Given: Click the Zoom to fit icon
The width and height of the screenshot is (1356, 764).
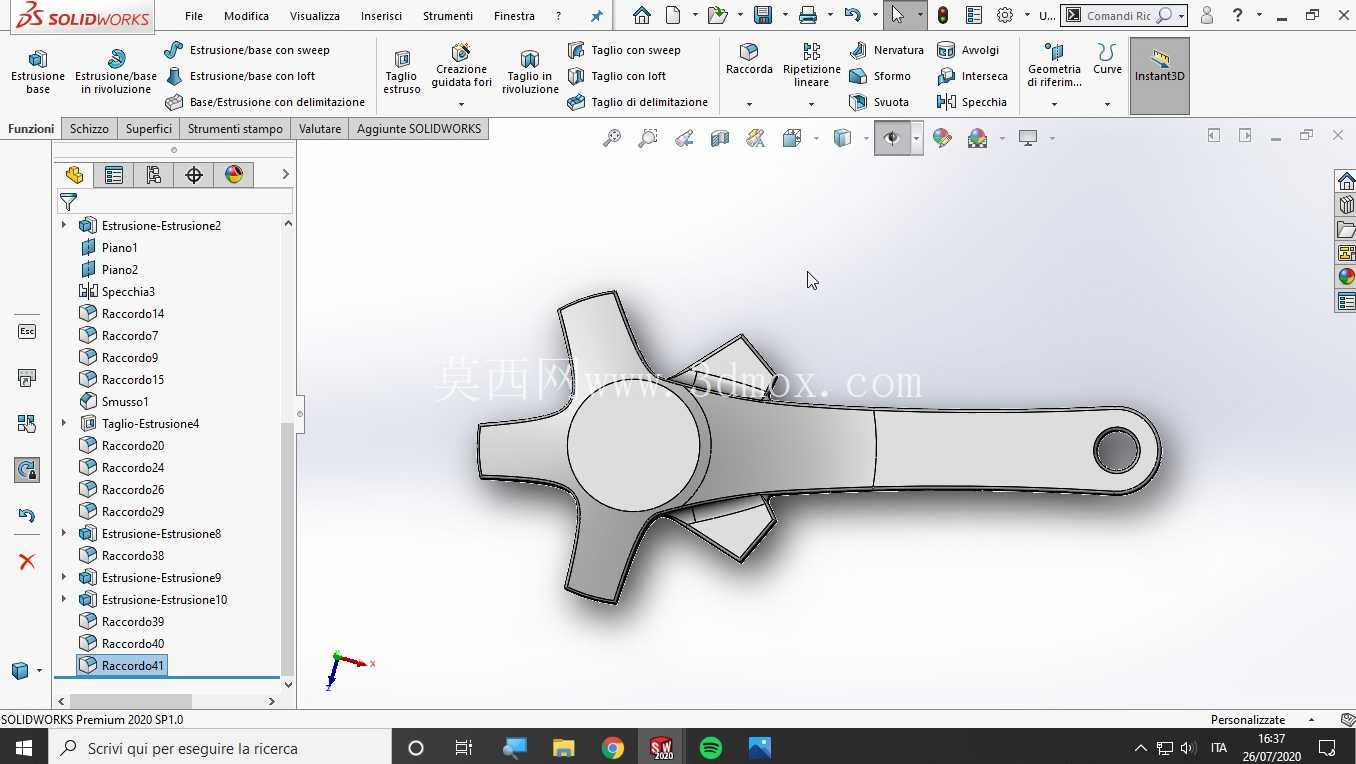Looking at the screenshot, I should tap(612, 138).
